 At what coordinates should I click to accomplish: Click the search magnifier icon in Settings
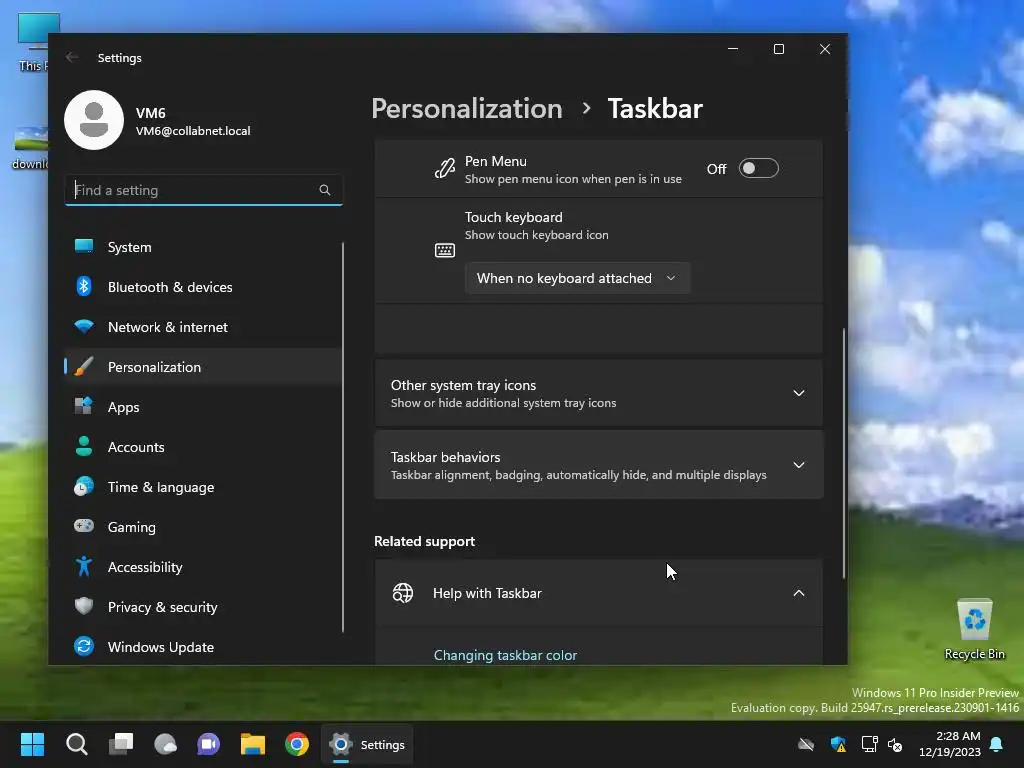tap(325, 190)
